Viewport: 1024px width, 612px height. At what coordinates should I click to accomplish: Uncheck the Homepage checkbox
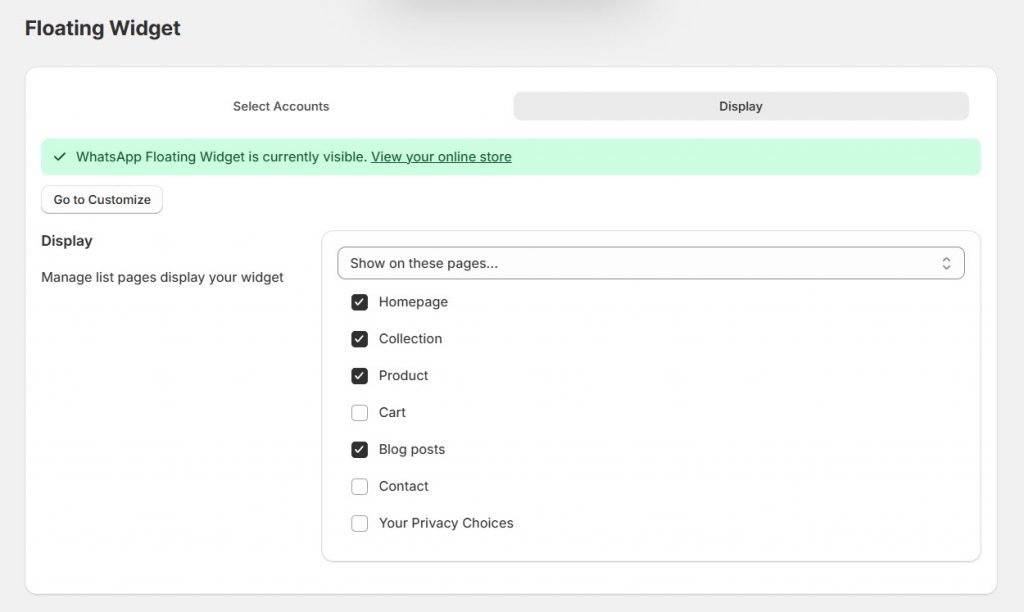[359, 302]
